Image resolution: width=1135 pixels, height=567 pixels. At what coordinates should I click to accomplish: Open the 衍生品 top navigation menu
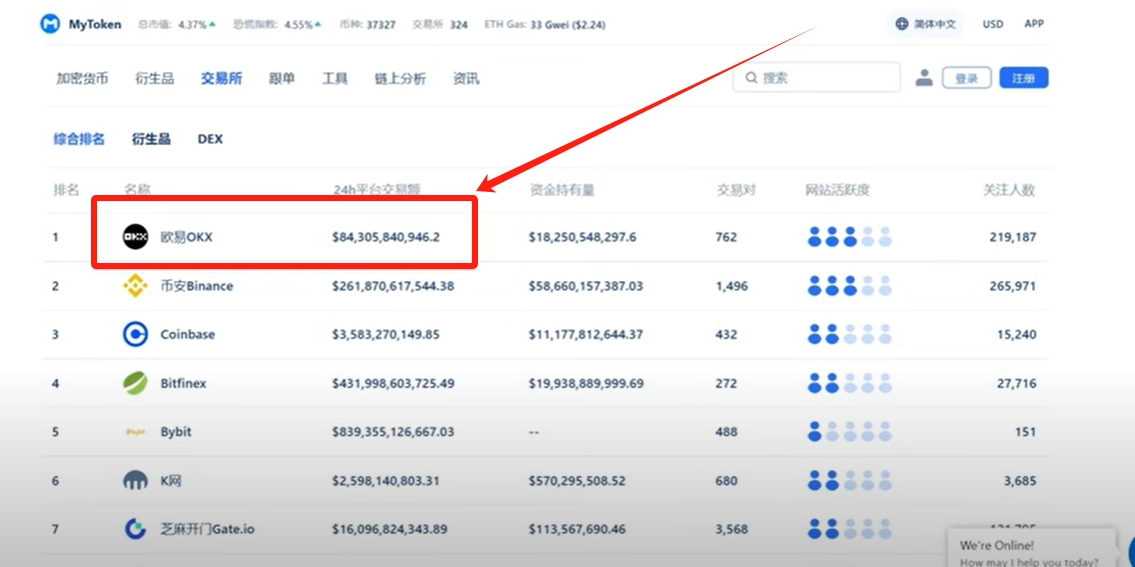(155, 79)
